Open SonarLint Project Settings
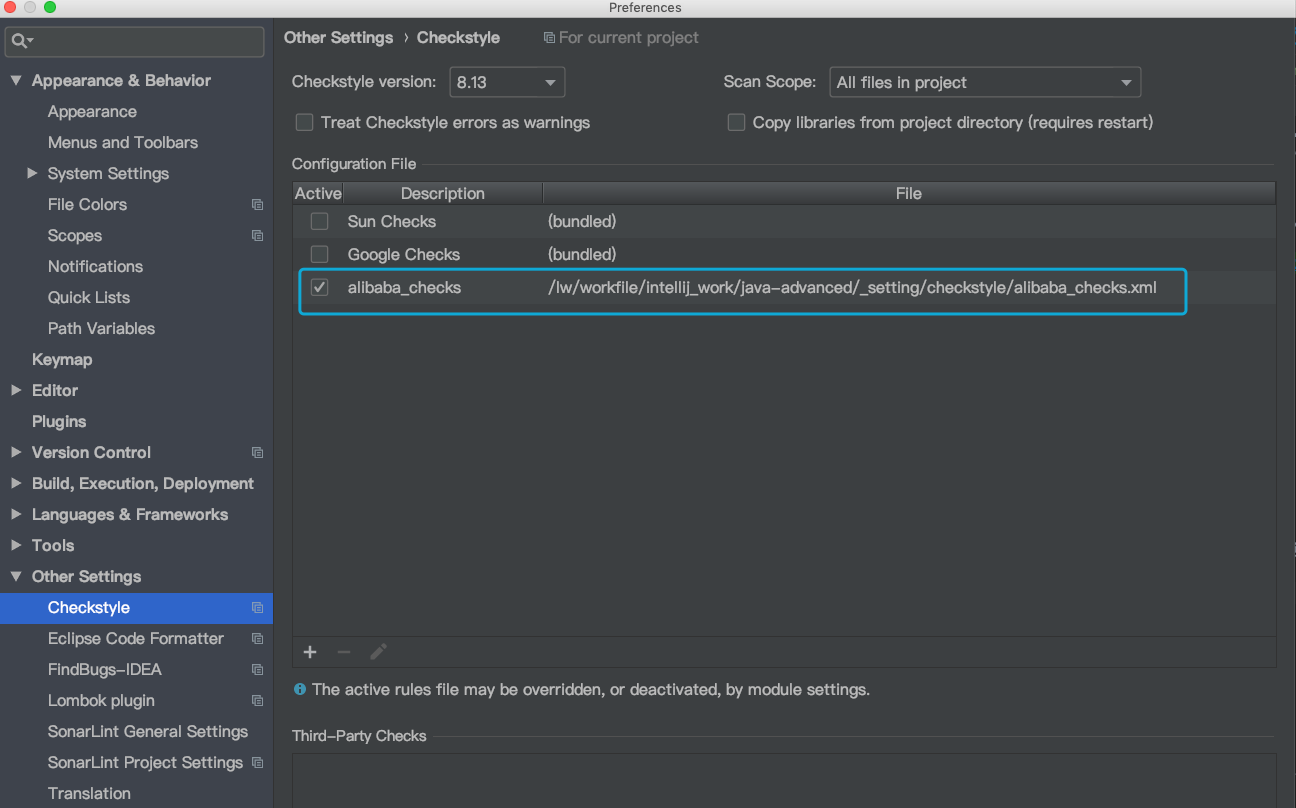Image resolution: width=1296 pixels, height=808 pixels. click(x=146, y=763)
